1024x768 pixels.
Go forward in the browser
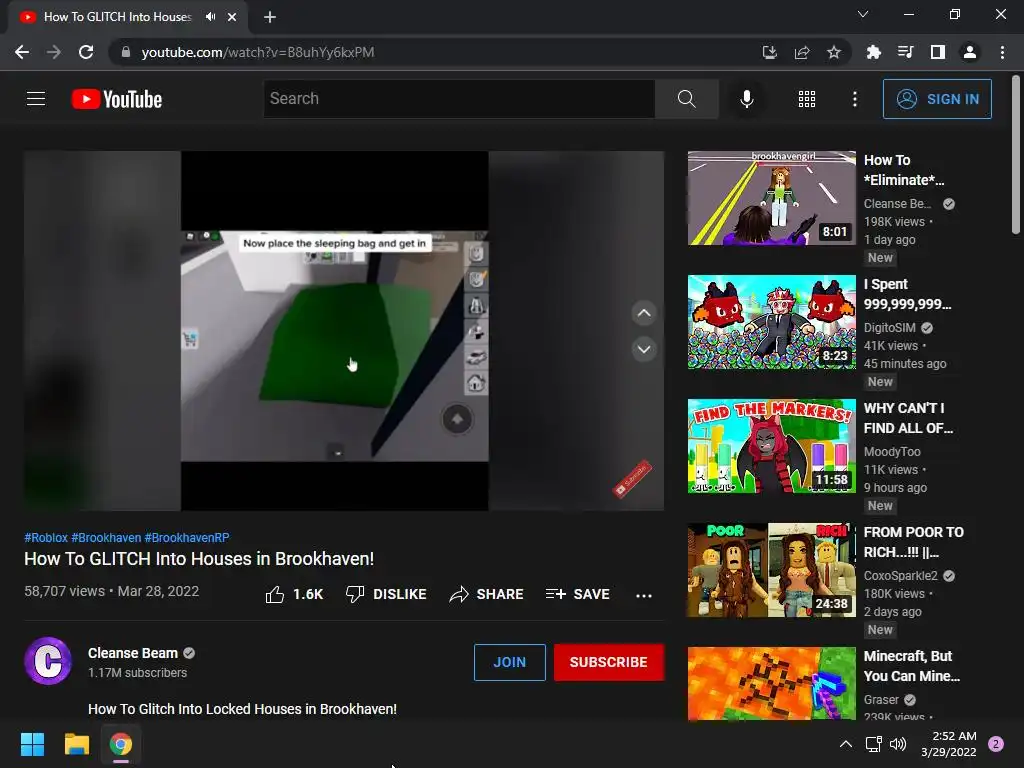54,52
